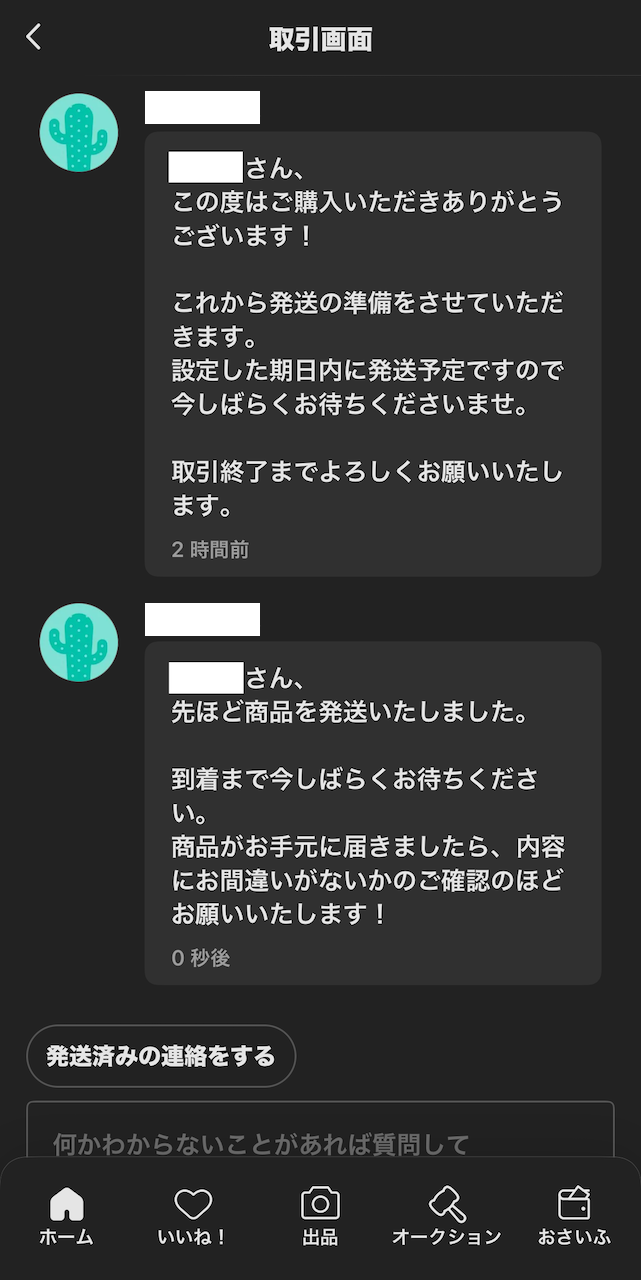Open the おさいふ wallet icon
This screenshot has width=641, height=1280.
pos(574,1203)
